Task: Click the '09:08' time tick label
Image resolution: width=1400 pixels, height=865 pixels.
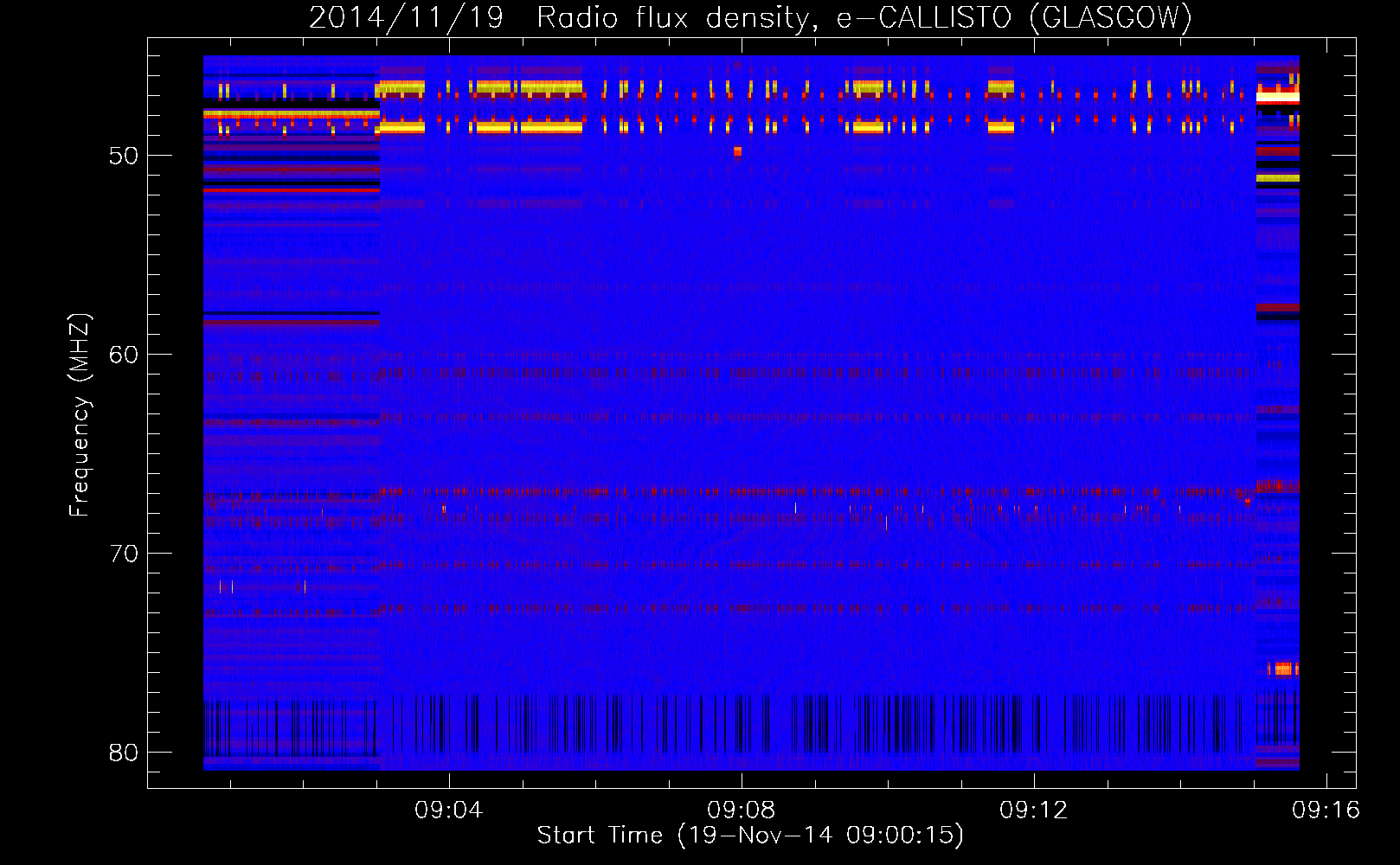Action: tap(741, 811)
